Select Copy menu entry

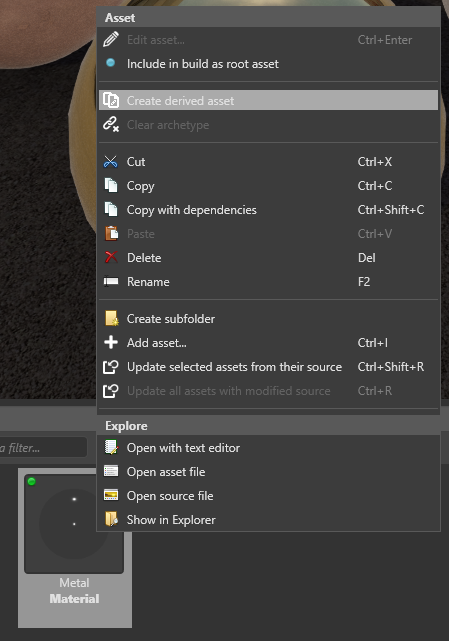pyautogui.click(x=268, y=186)
